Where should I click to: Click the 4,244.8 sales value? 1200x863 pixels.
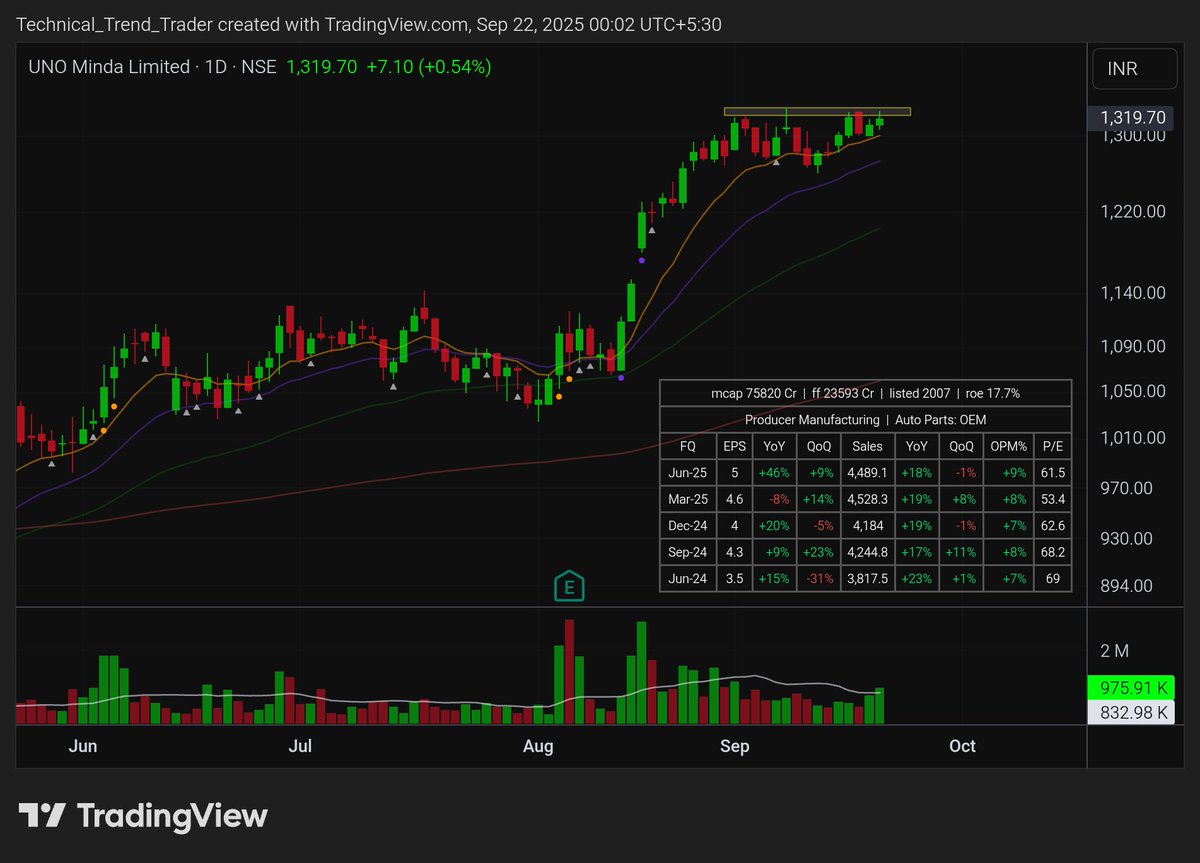867,552
